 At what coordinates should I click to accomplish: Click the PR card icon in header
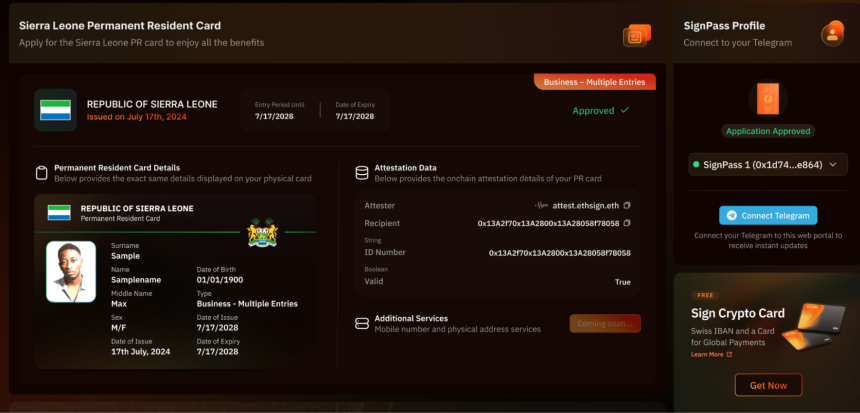(637, 36)
